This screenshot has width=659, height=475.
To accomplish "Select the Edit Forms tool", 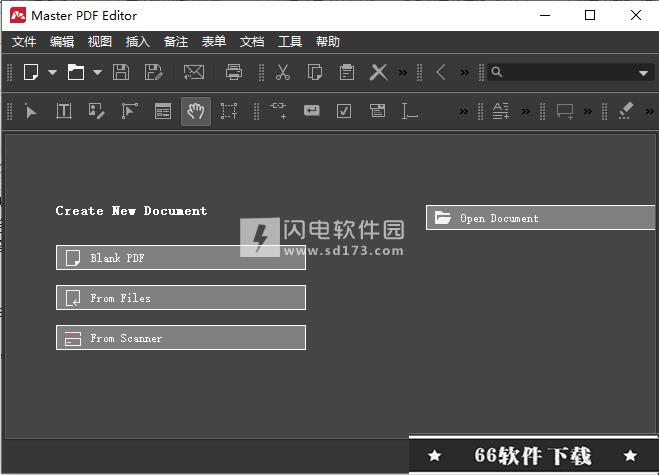I will [x=163, y=111].
